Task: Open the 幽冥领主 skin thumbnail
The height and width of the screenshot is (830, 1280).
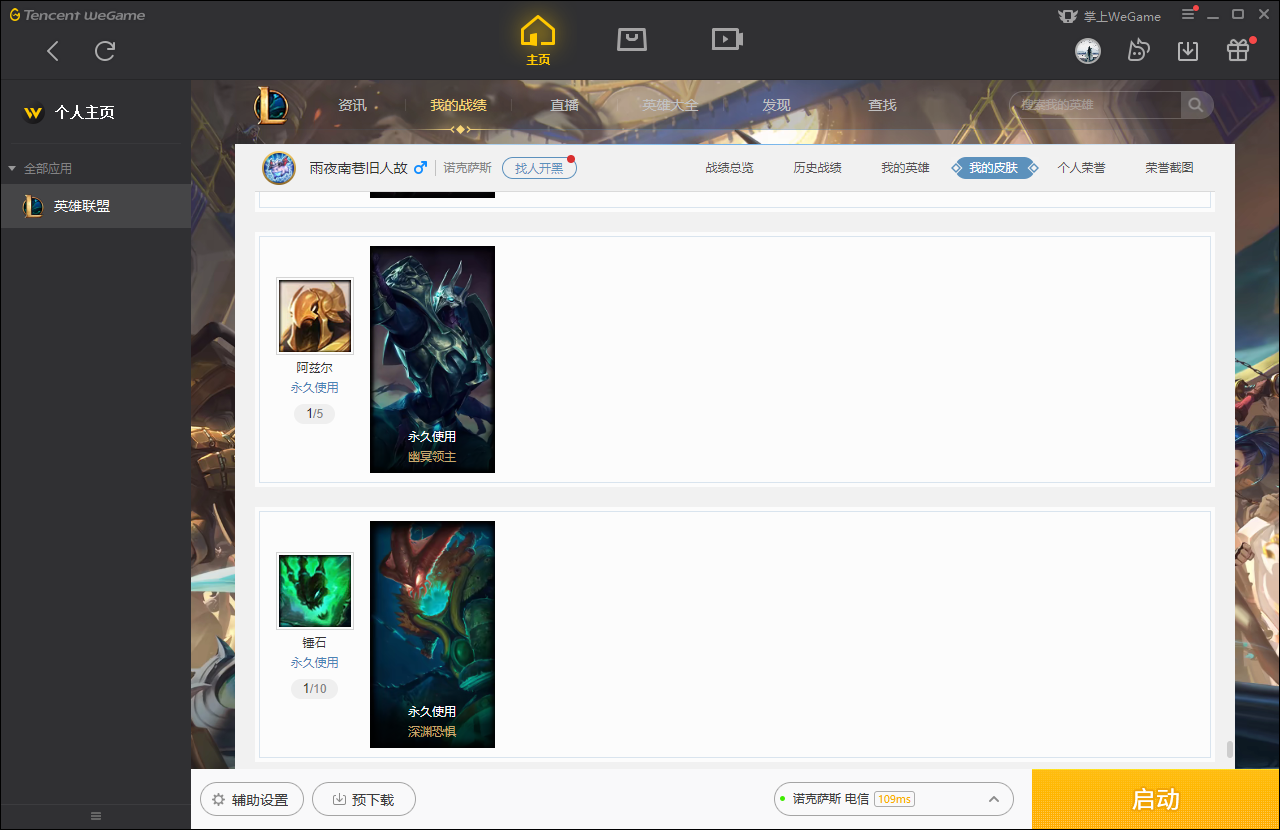Action: click(432, 359)
